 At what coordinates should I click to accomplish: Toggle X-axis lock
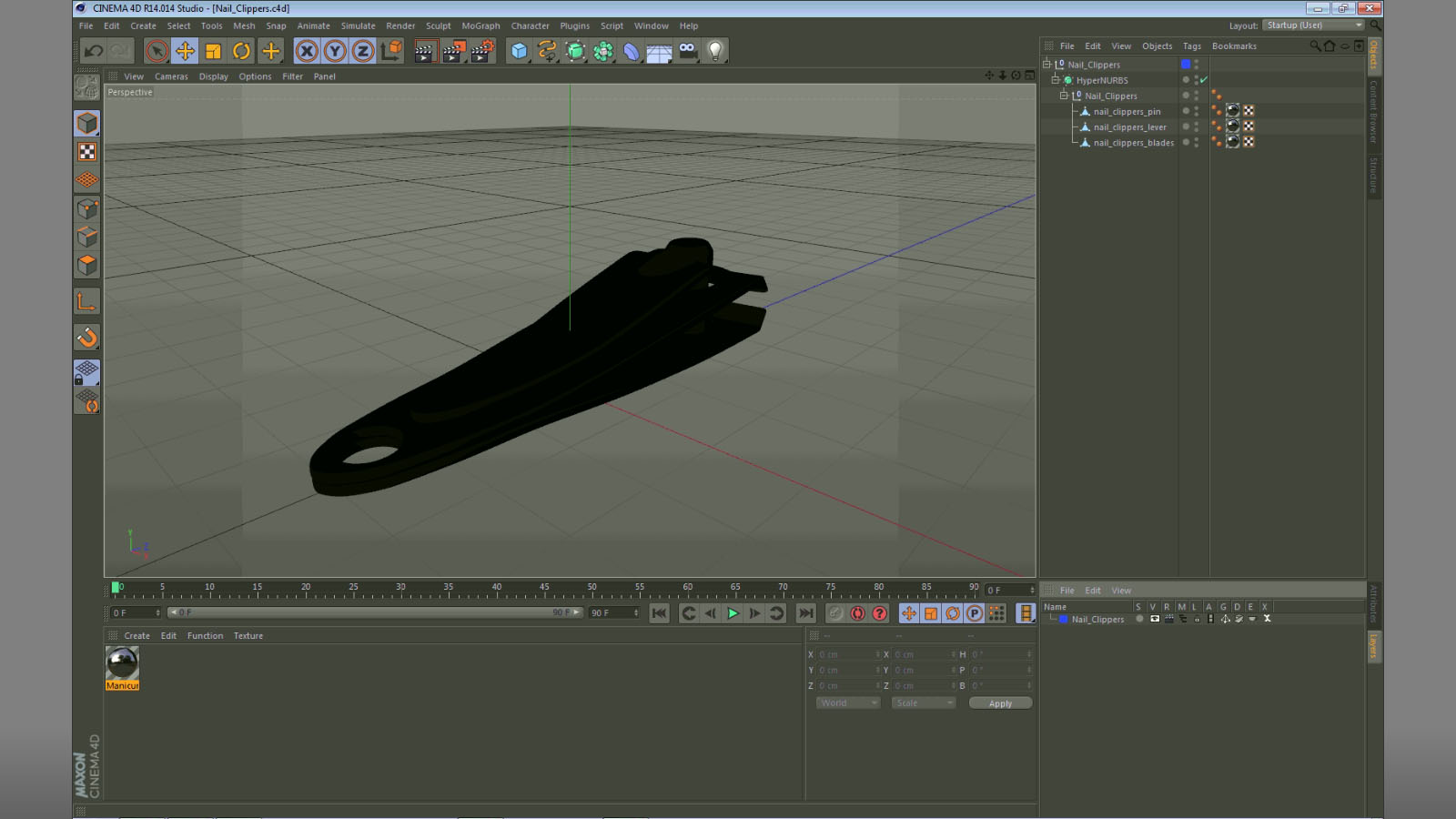[307, 51]
